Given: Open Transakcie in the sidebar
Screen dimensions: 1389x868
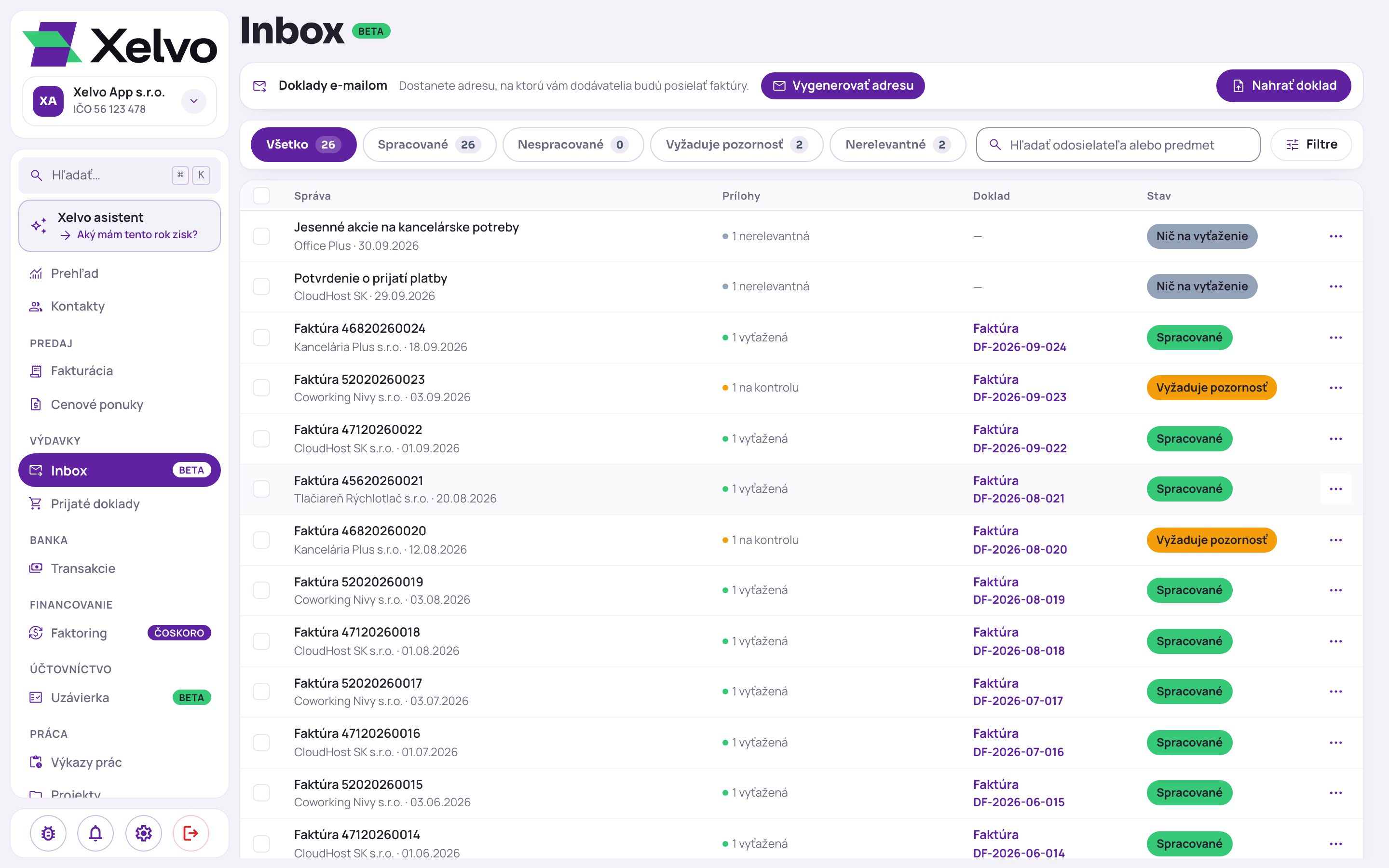Looking at the screenshot, I should 120,569.
